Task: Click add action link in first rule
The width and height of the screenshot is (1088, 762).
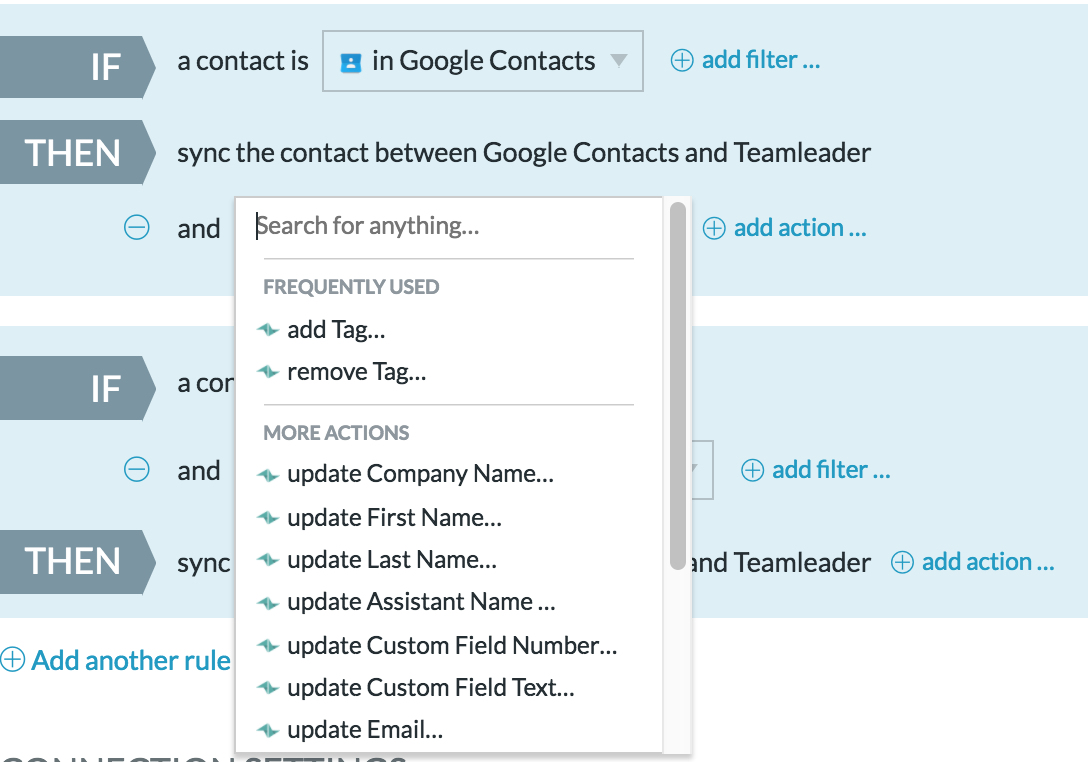Action: 800,228
